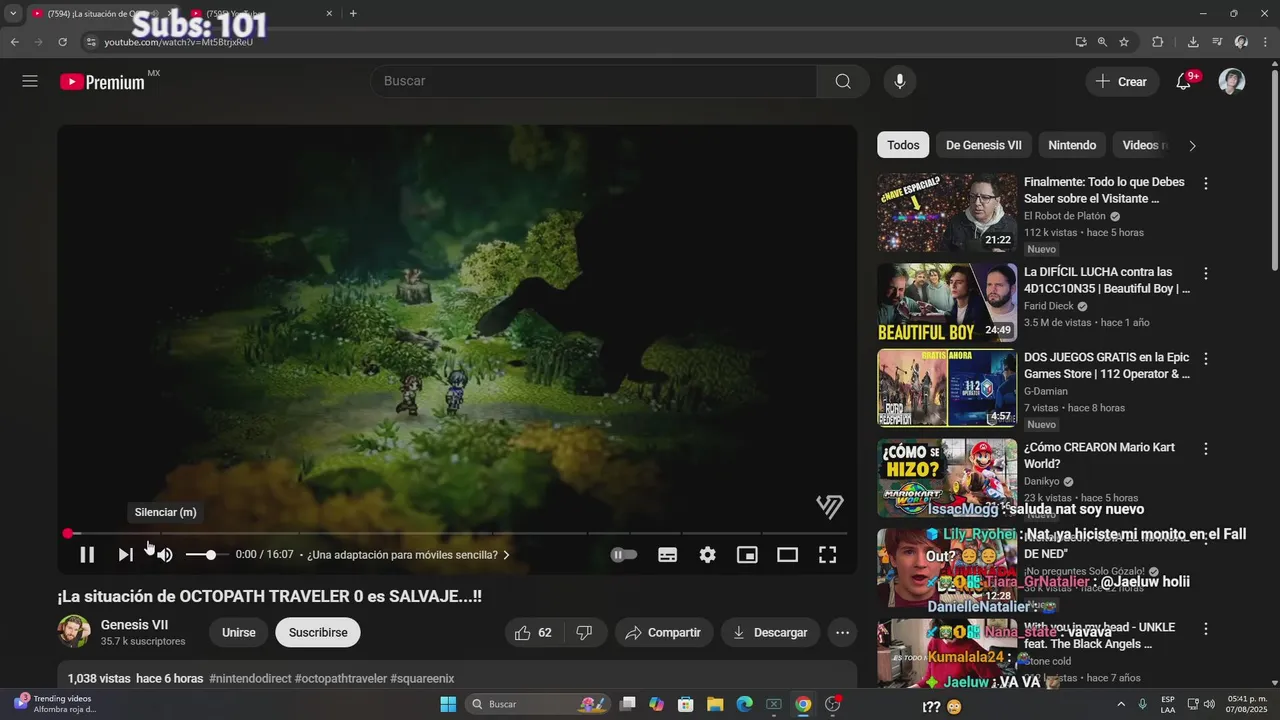This screenshot has width=1280, height=720.
Task: Open options for 'Finalmente: Todo lo que Debes' video
Action: [1206, 184]
